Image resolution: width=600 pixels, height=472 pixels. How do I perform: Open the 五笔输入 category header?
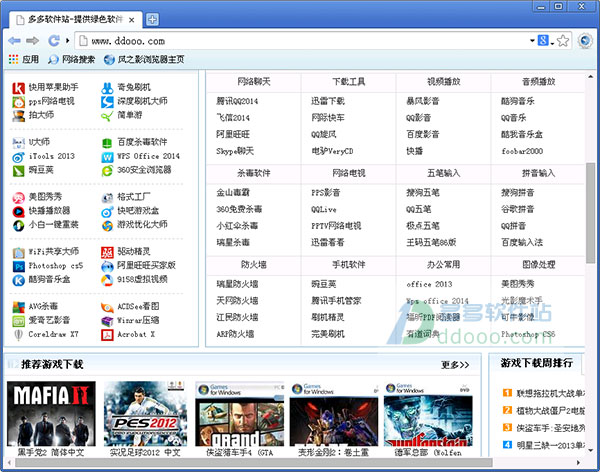(x=443, y=173)
